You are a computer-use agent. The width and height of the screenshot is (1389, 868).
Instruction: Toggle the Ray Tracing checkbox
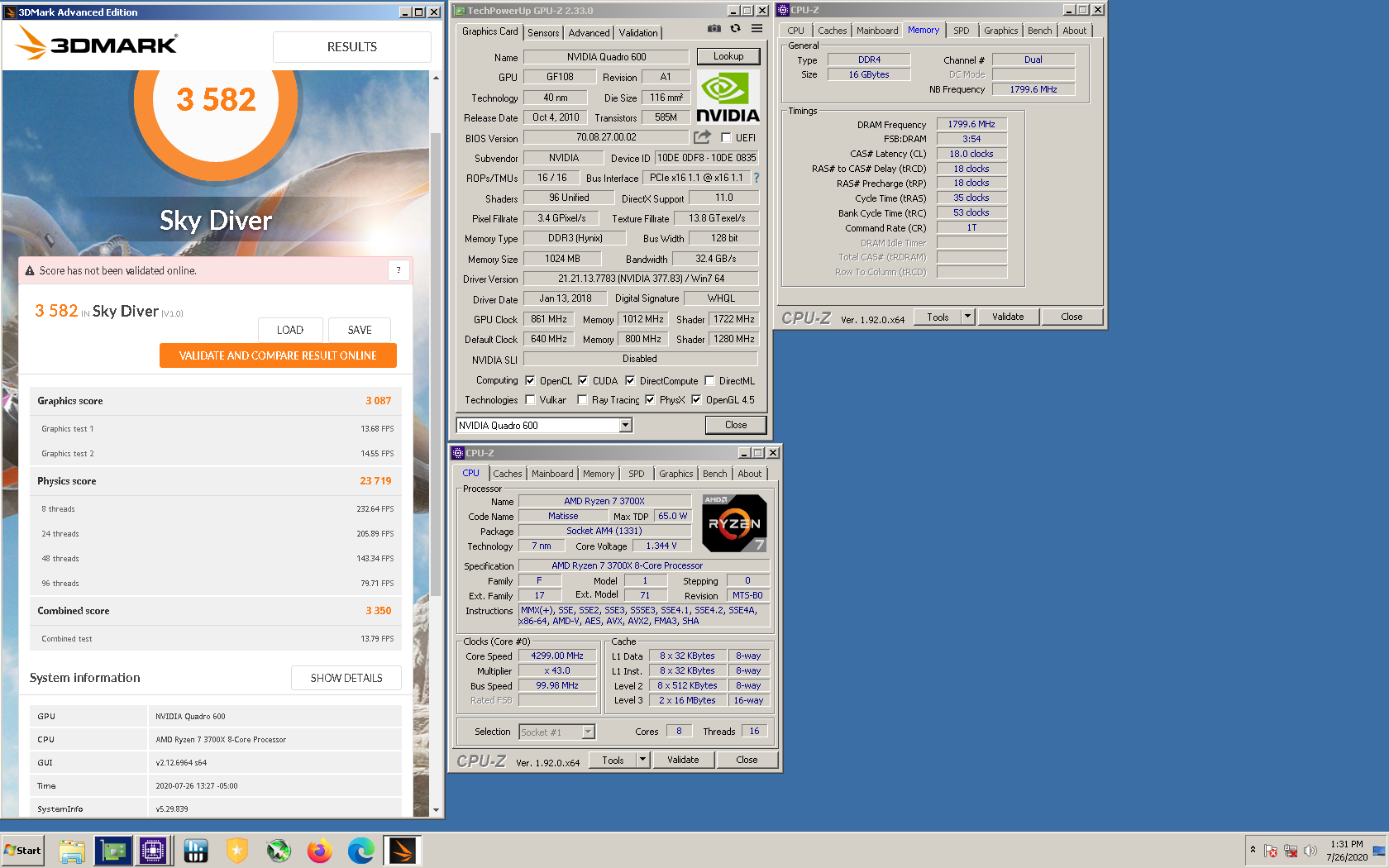point(582,400)
